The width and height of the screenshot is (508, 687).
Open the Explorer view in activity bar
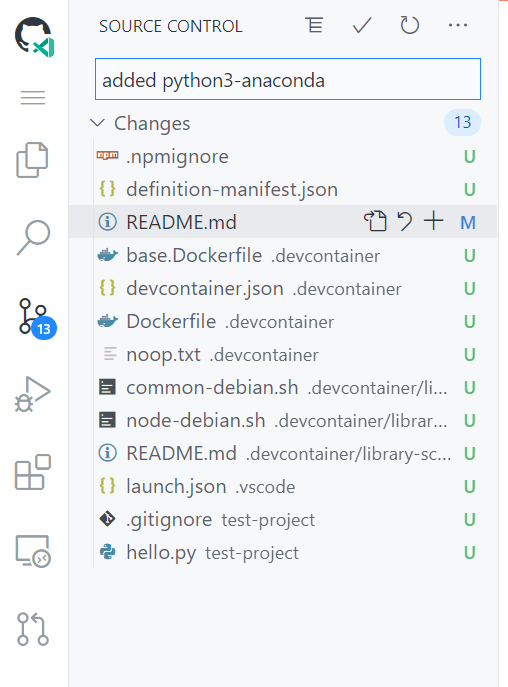32,159
